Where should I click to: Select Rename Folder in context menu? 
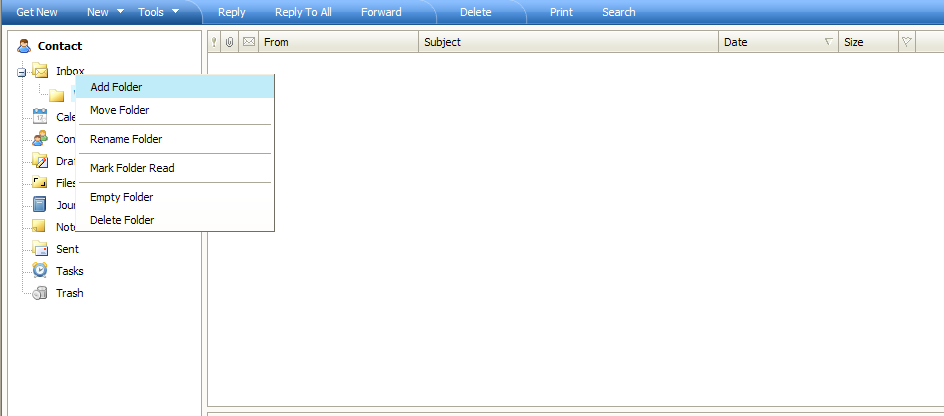click(126, 139)
